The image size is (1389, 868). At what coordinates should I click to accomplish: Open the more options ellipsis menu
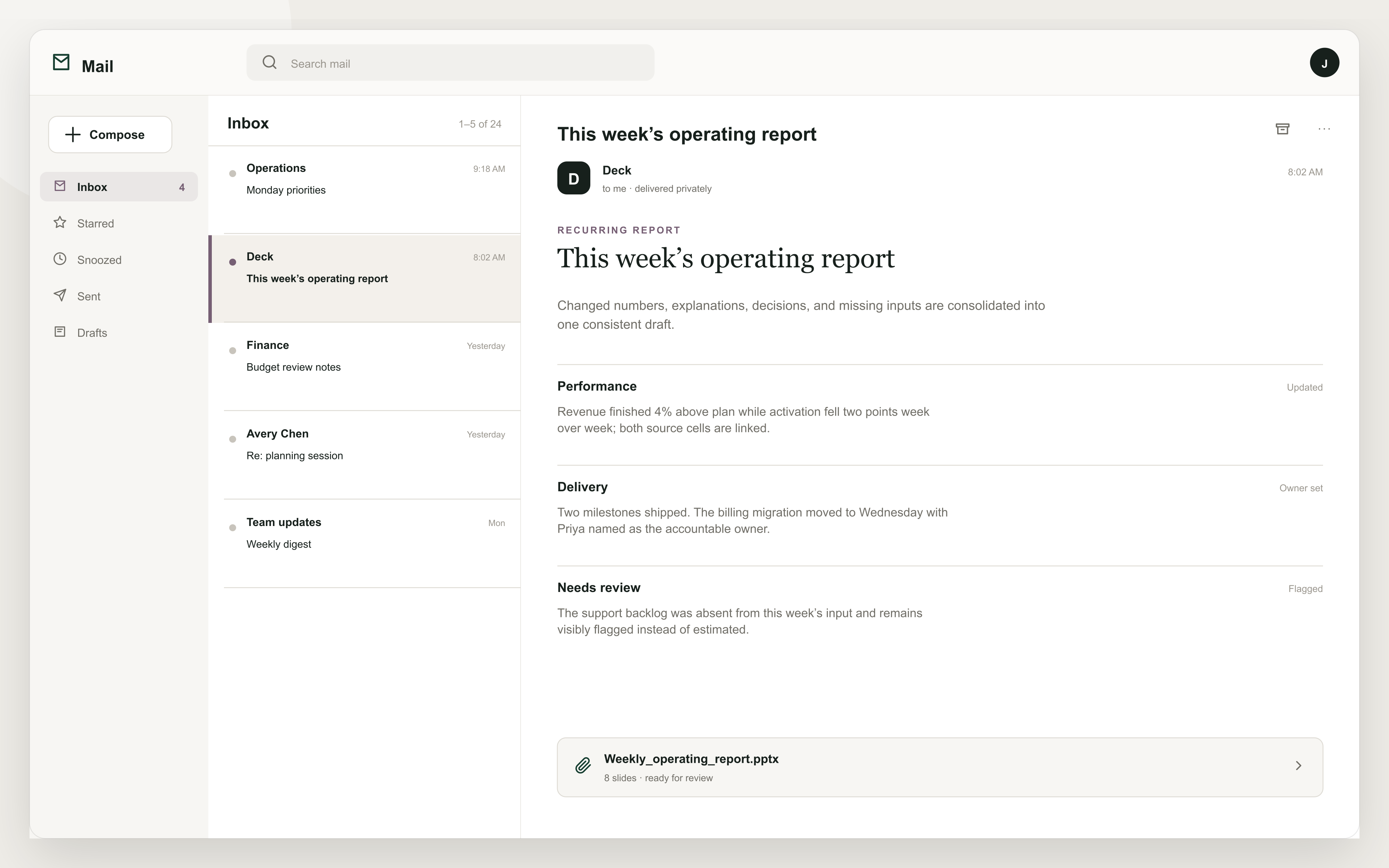(x=1324, y=128)
